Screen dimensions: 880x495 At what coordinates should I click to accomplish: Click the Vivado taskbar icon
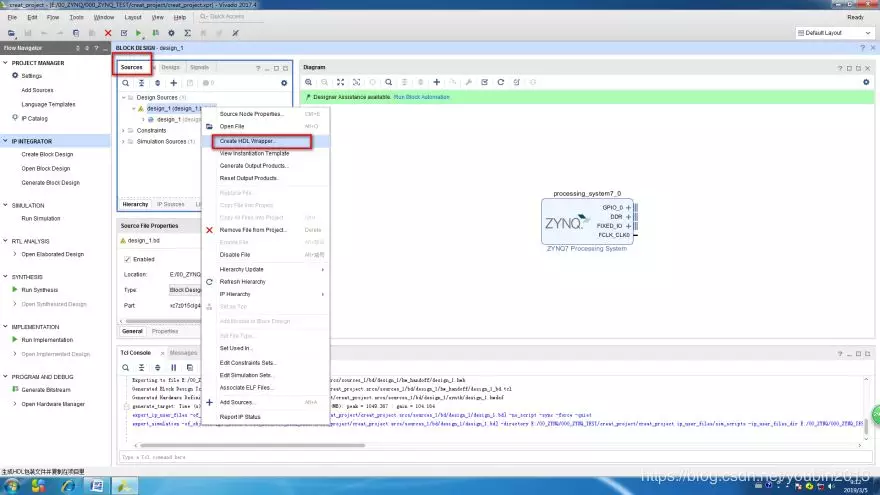(x=125, y=486)
